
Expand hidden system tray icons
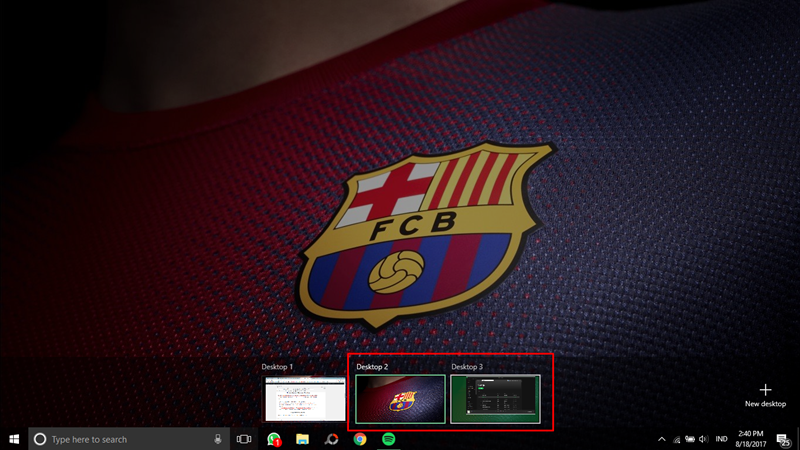pos(660,439)
